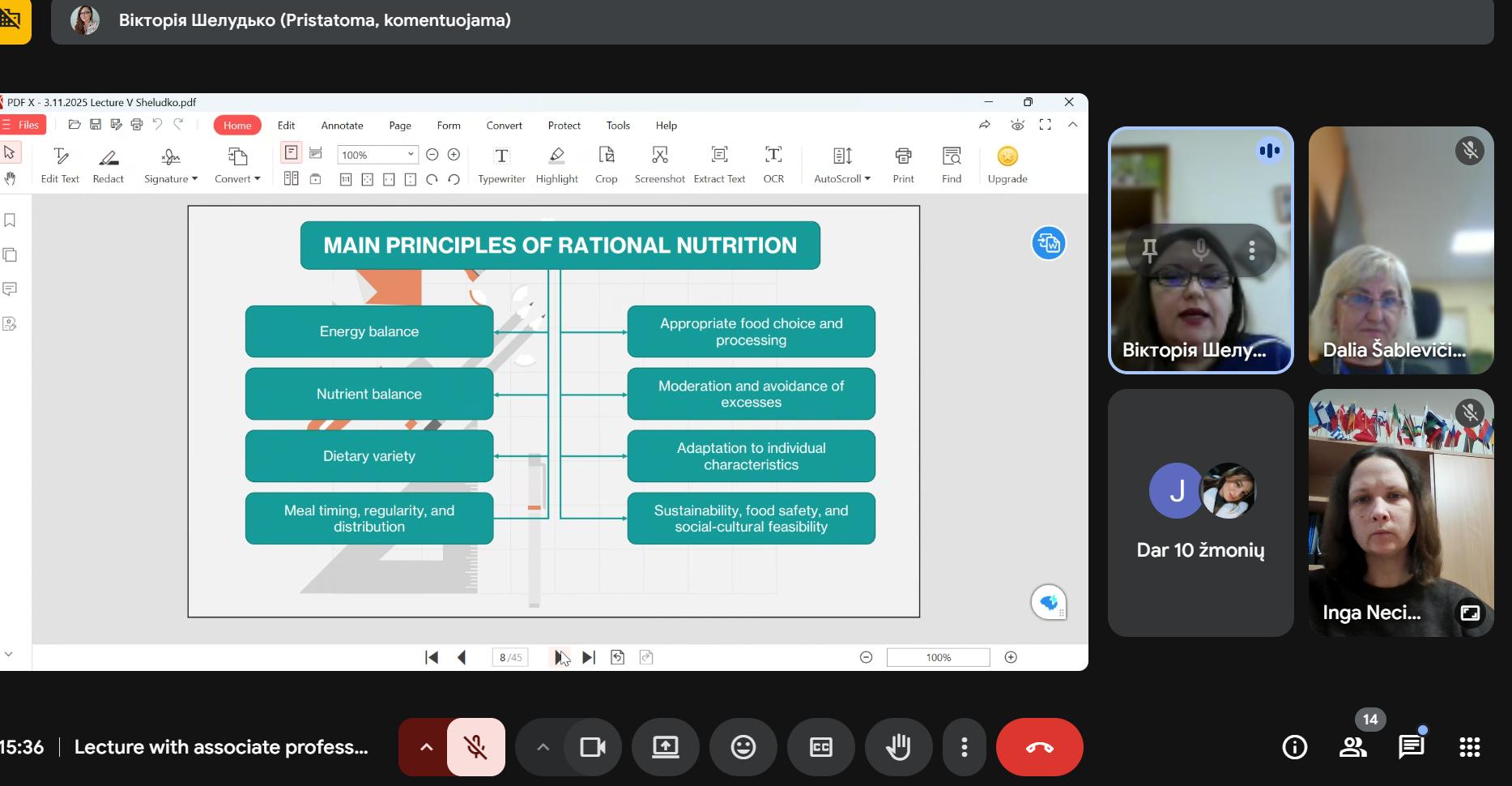Click the red Files button
This screenshot has width=1512, height=786.
click(23, 125)
